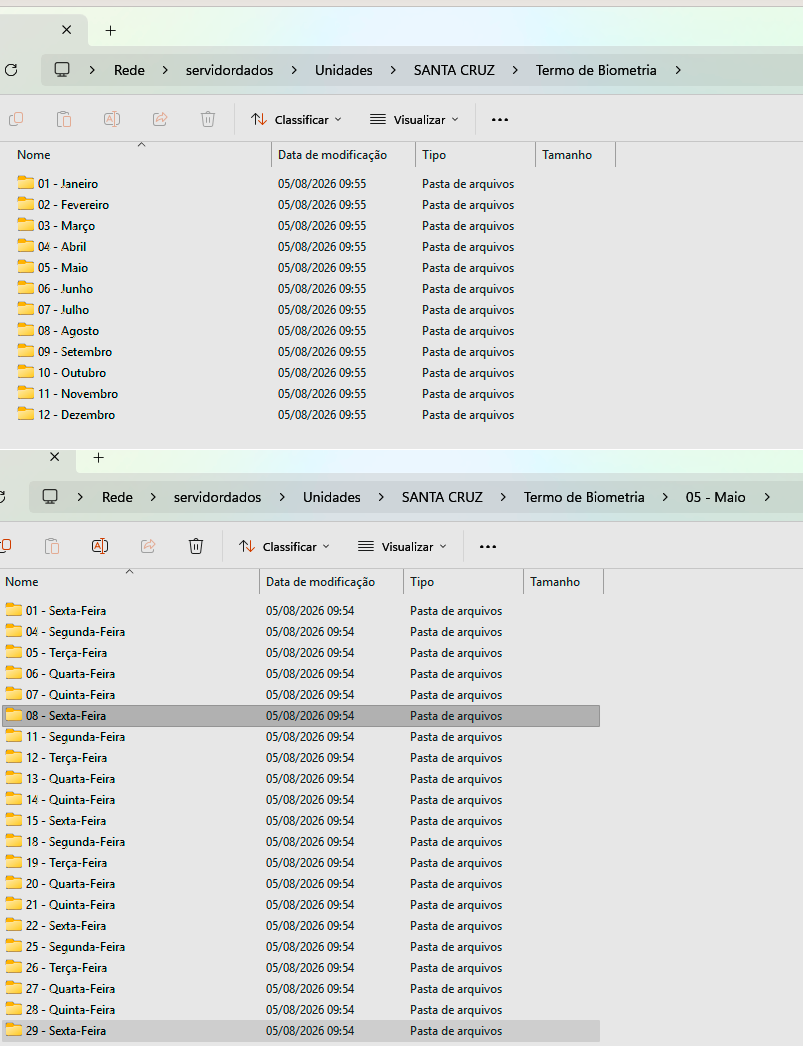The height and width of the screenshot is (1046, 803).
Task: Click SANTA CRUZ breadcrumb in lower window
Action: point(442,497)
